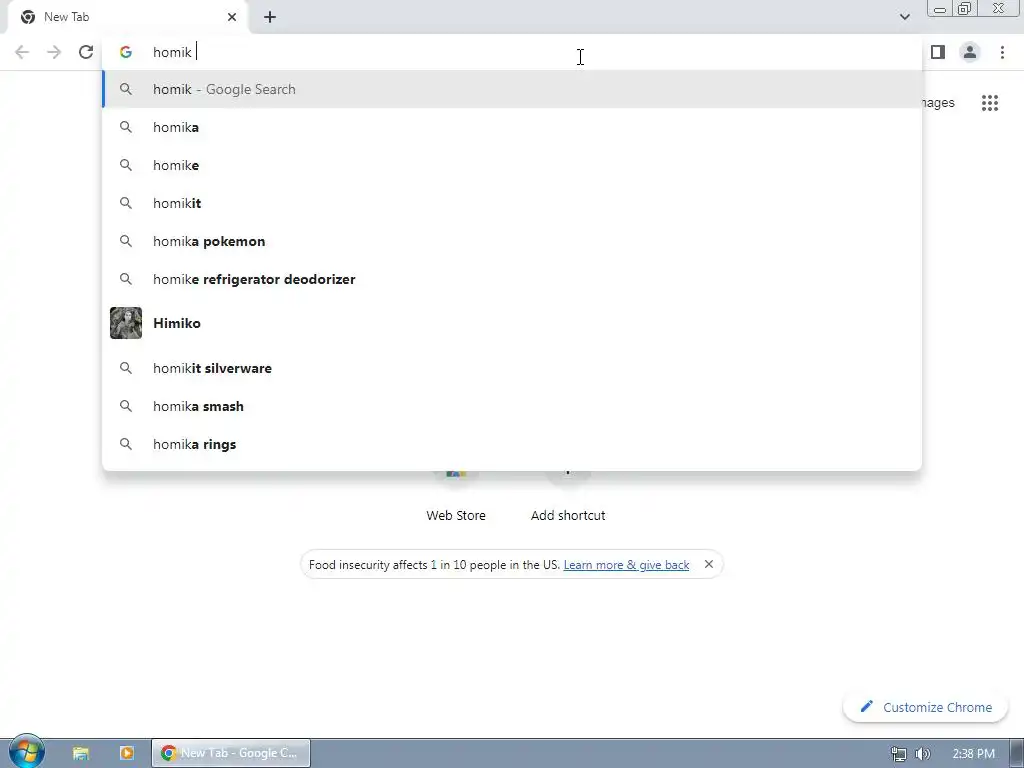This screenshot has width=1024, height=768.
Task: Close the New Tab tab
Action: (x=232, y=17)
